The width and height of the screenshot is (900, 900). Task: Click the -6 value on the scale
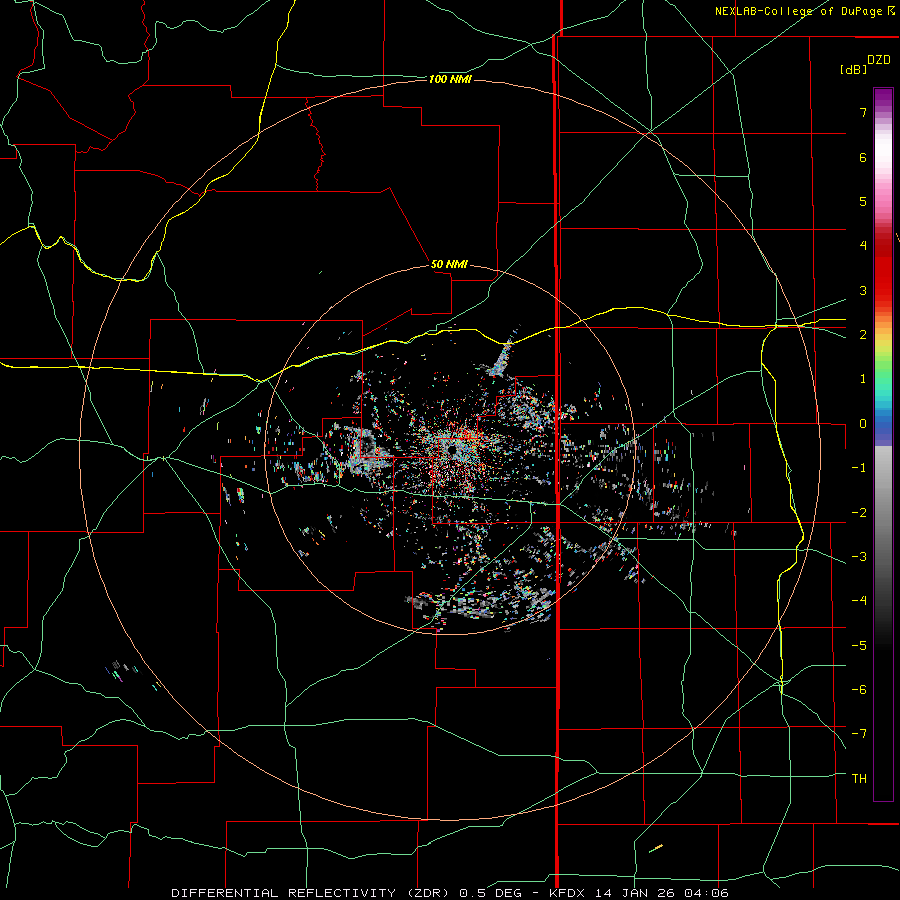859,690
